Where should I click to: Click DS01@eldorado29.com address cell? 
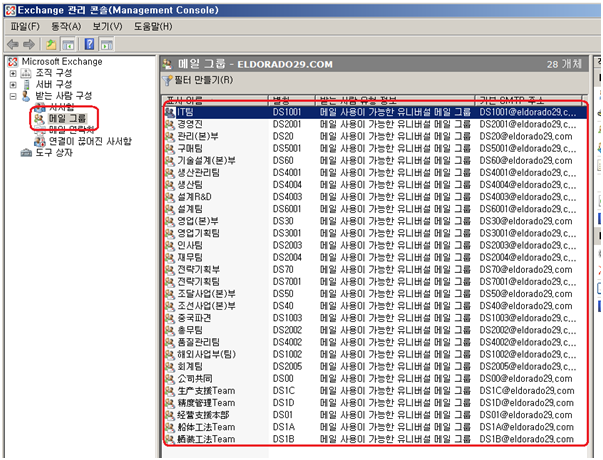click(526, 415)
